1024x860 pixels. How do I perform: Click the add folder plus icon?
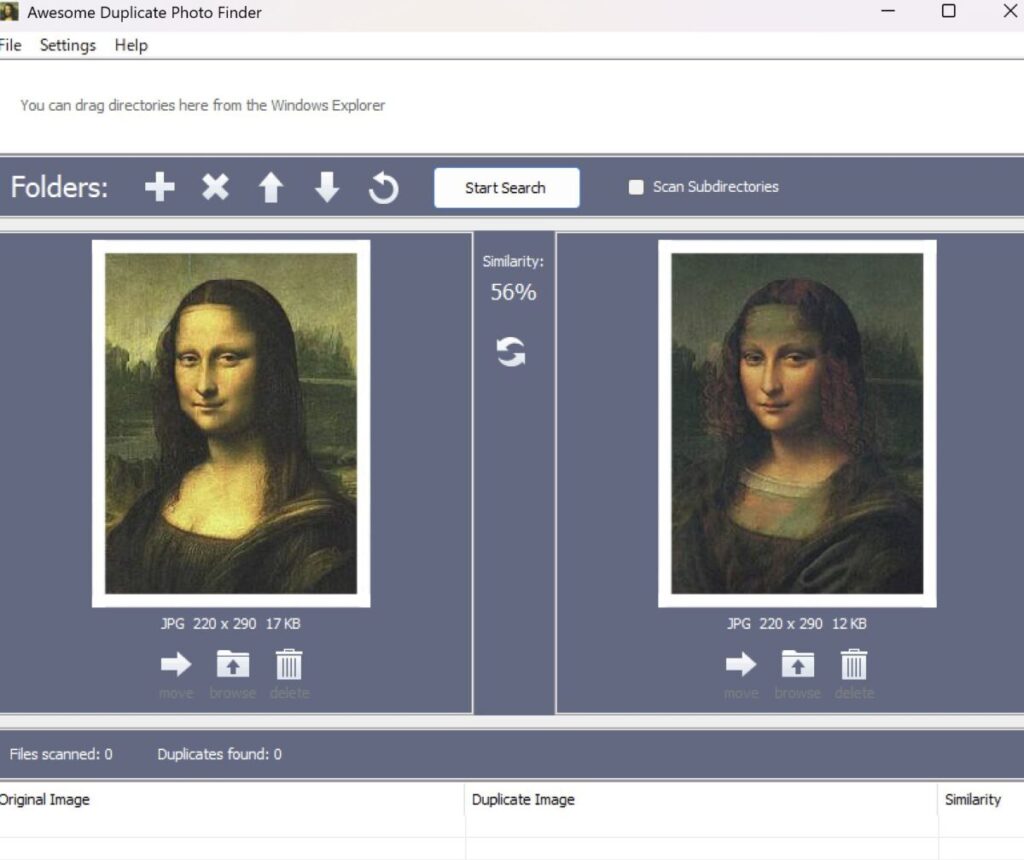click(x=159, y=187)
